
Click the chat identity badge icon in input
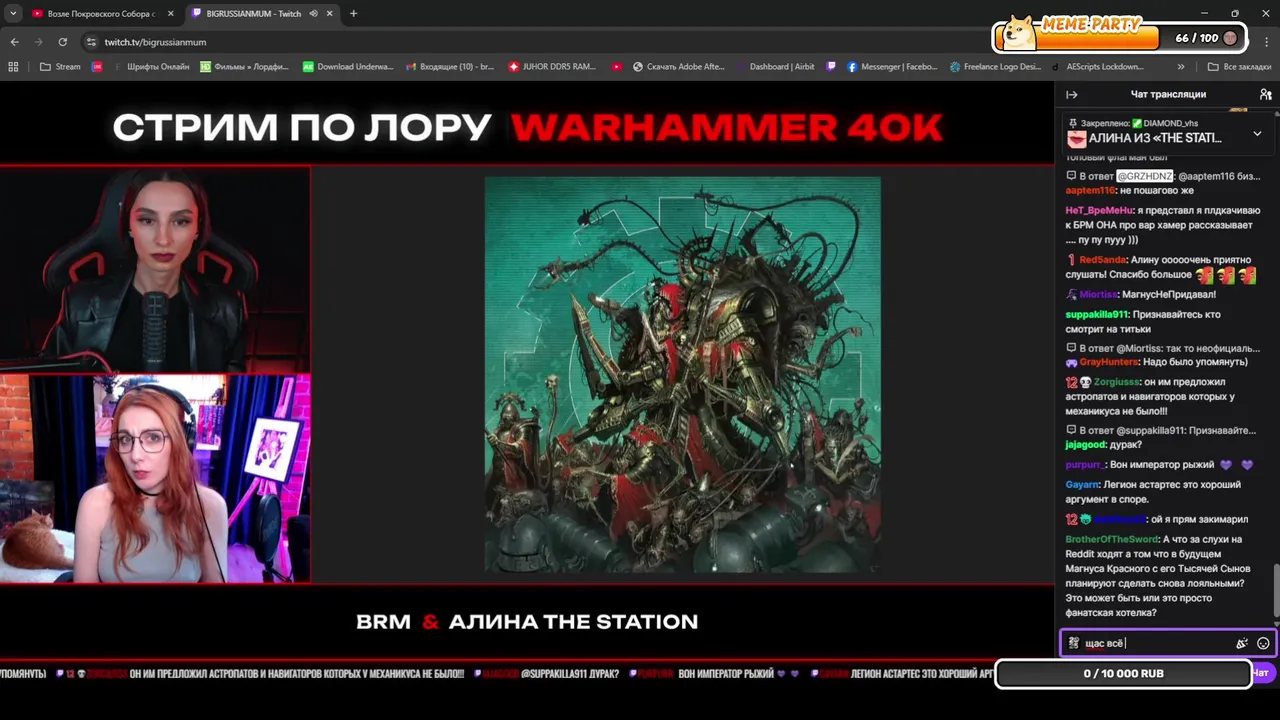[1073, 643]
